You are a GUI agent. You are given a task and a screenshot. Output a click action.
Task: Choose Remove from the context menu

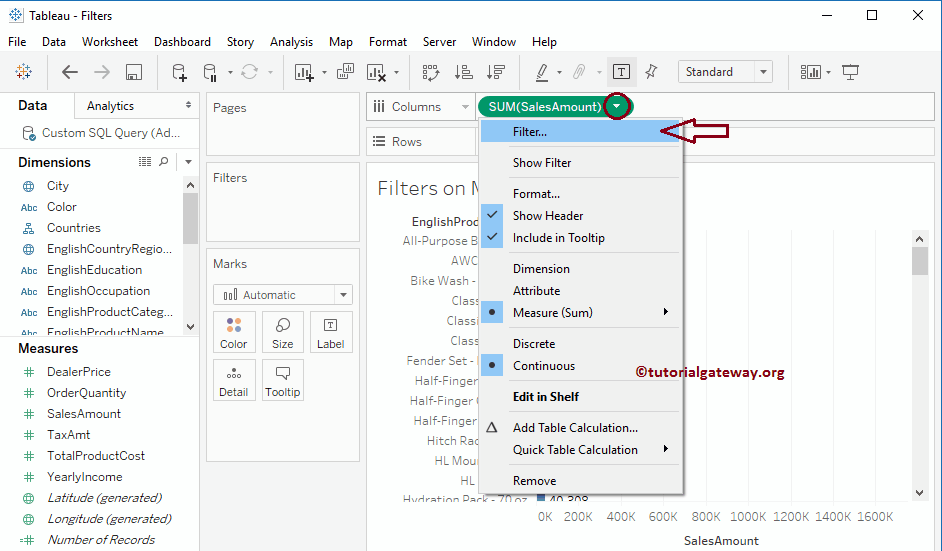coord(581,481)
